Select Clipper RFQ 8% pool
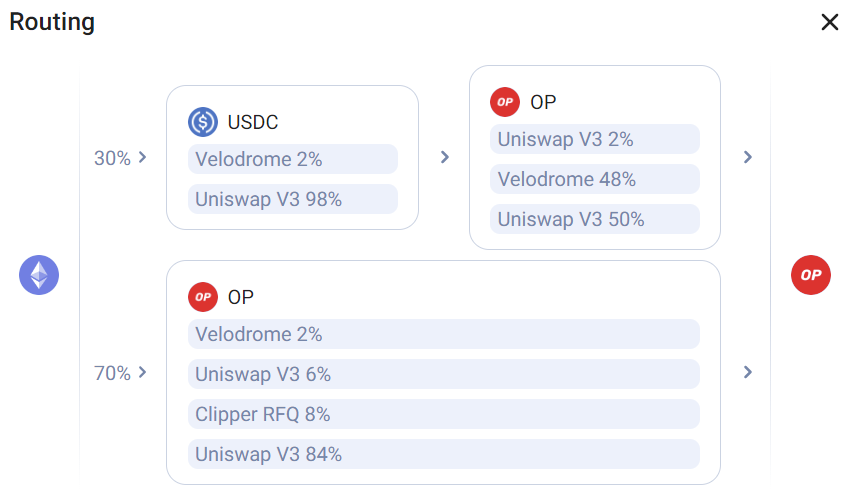The height and width of the screenshot is (501, 853). (443, 414)
